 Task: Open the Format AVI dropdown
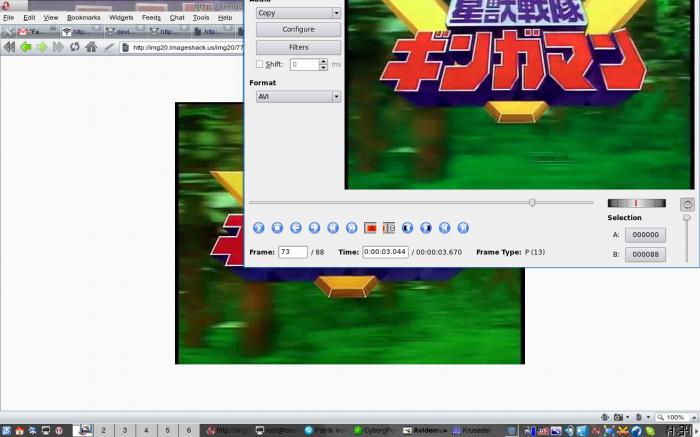click(x=299, y=96)
